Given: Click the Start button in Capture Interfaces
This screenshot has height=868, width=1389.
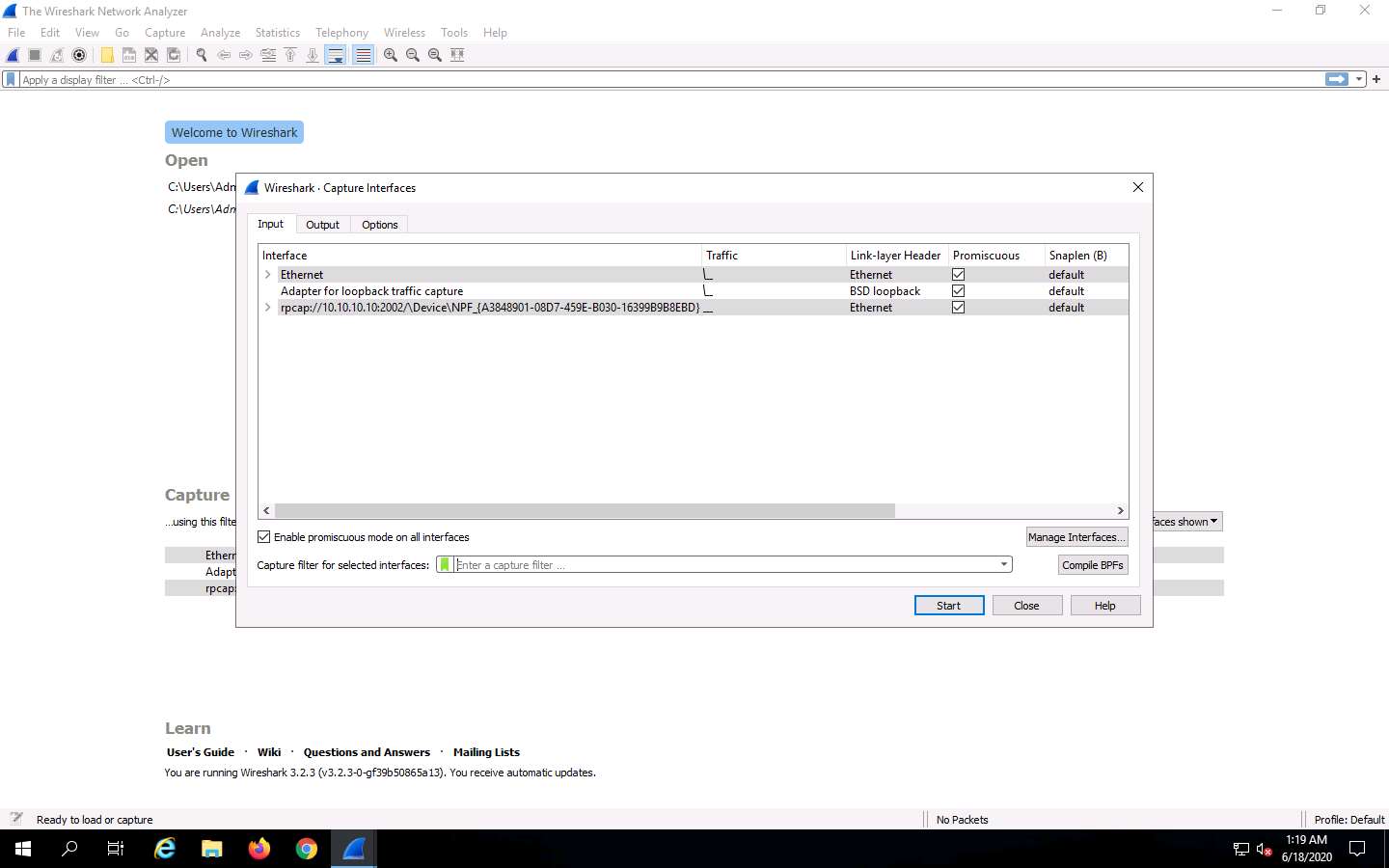Looking at the screenshot, I should click(949, 606).
